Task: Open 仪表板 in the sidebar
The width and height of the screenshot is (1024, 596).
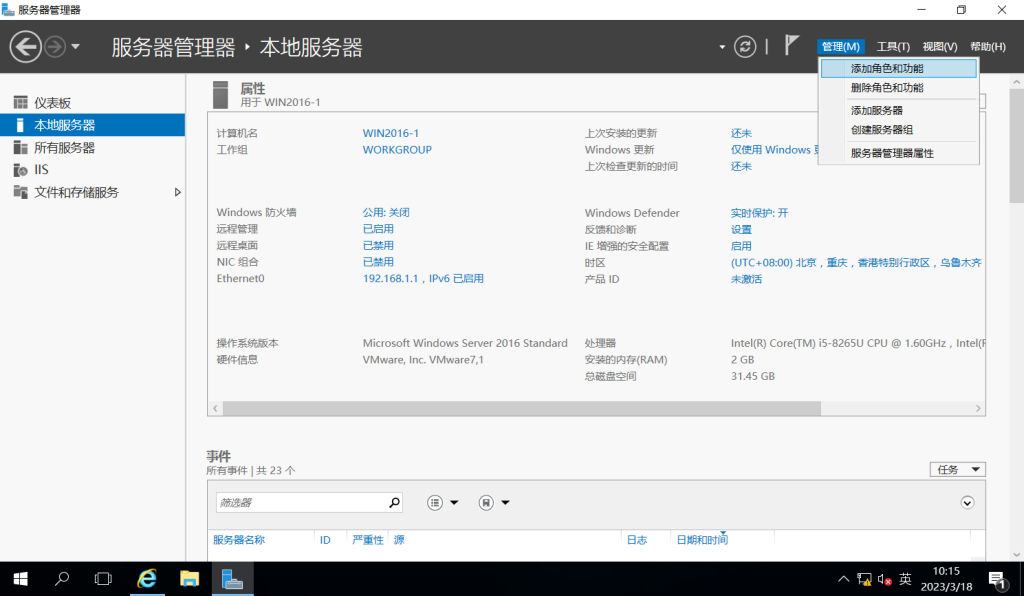Action: coord(92,102)
